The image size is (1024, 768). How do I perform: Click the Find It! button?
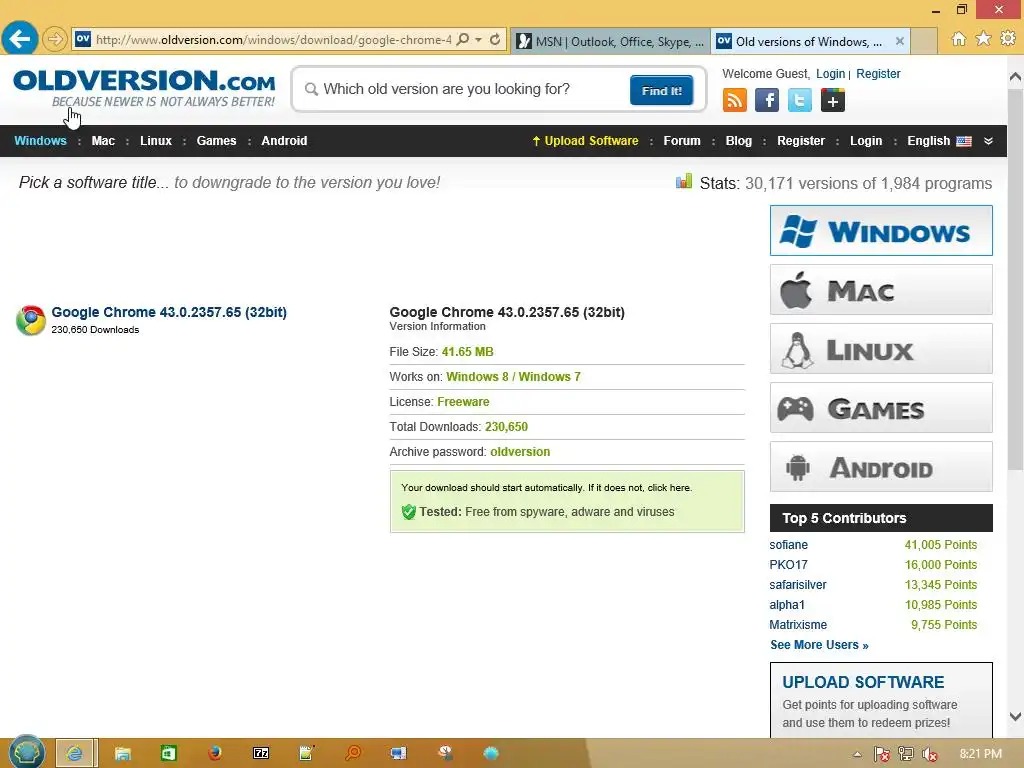point(661,90)
